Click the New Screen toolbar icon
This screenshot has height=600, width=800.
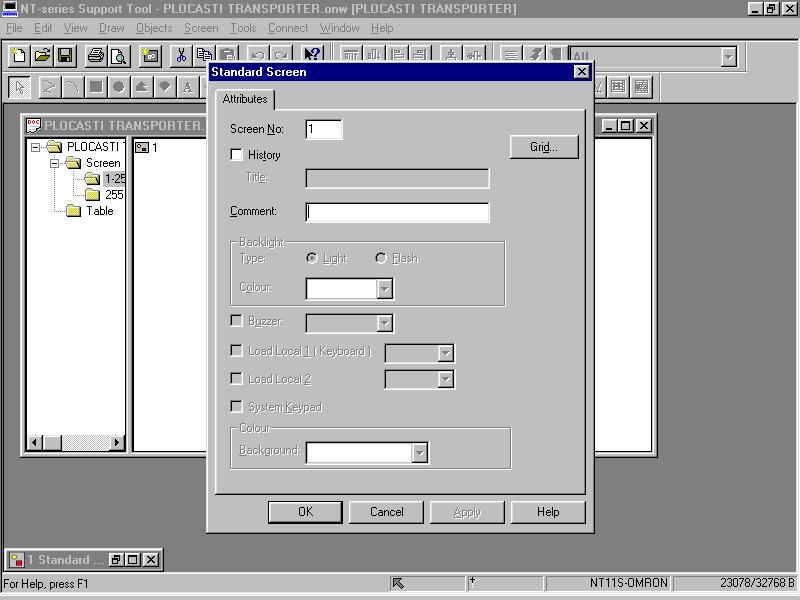coord(150,56)
